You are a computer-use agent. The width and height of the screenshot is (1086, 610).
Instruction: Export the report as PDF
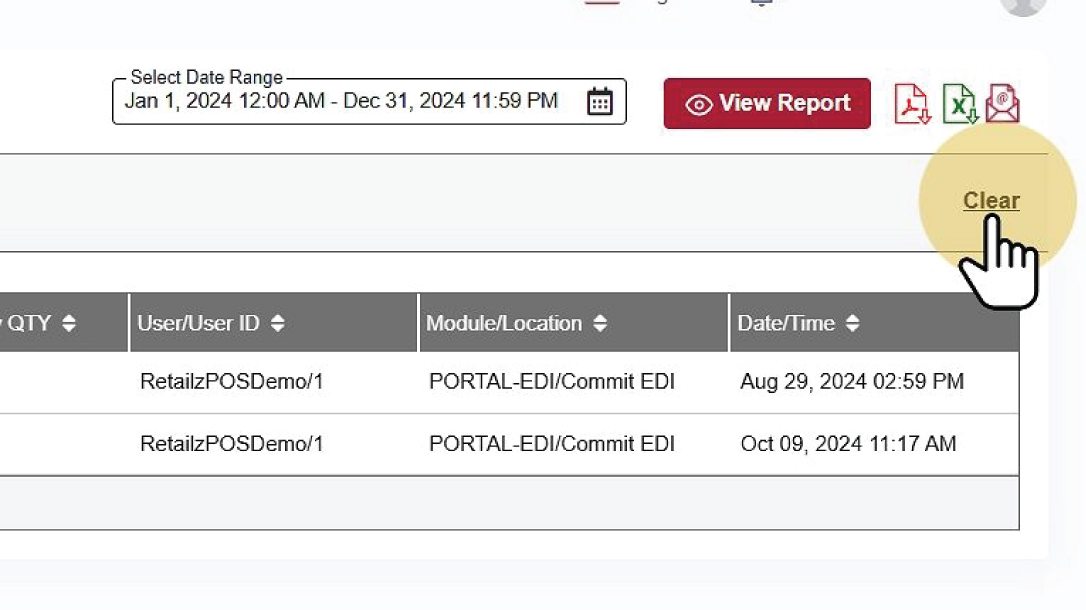point(911,103)
